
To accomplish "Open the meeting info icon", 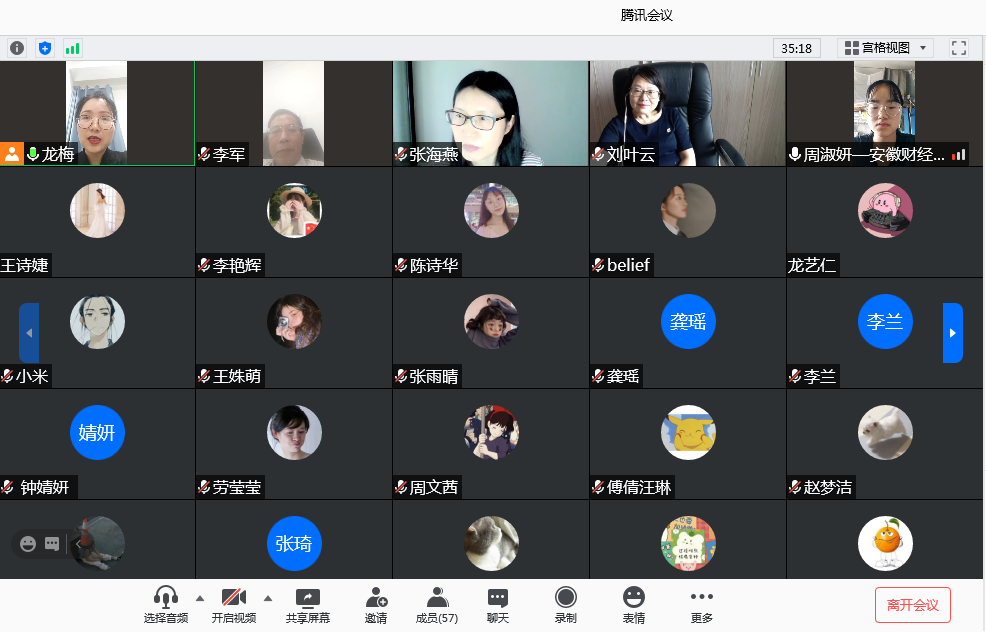I will (17, 48).
